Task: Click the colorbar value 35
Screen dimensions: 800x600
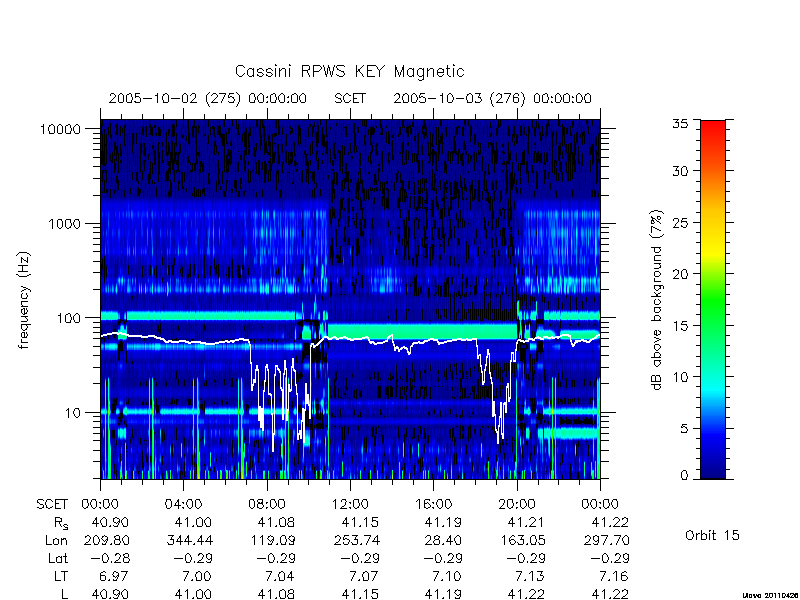Action: tap(680, 124)
